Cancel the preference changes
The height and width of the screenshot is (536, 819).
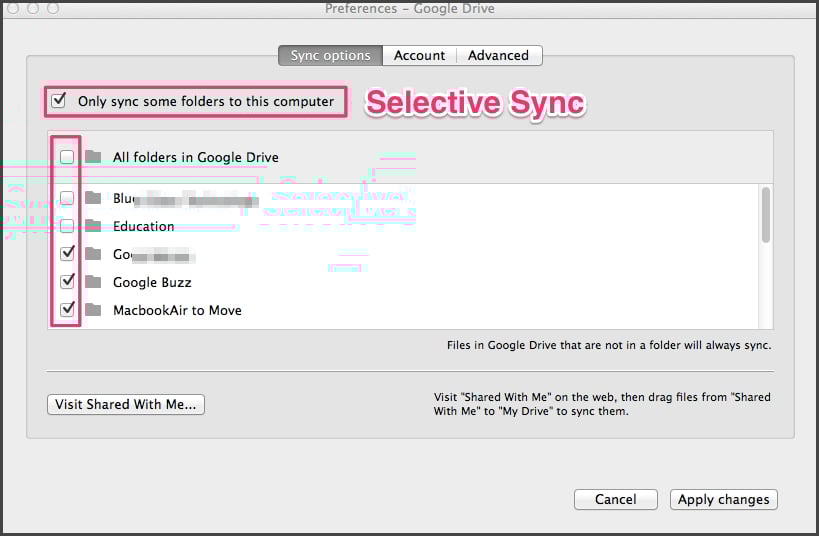click(616, 499)
